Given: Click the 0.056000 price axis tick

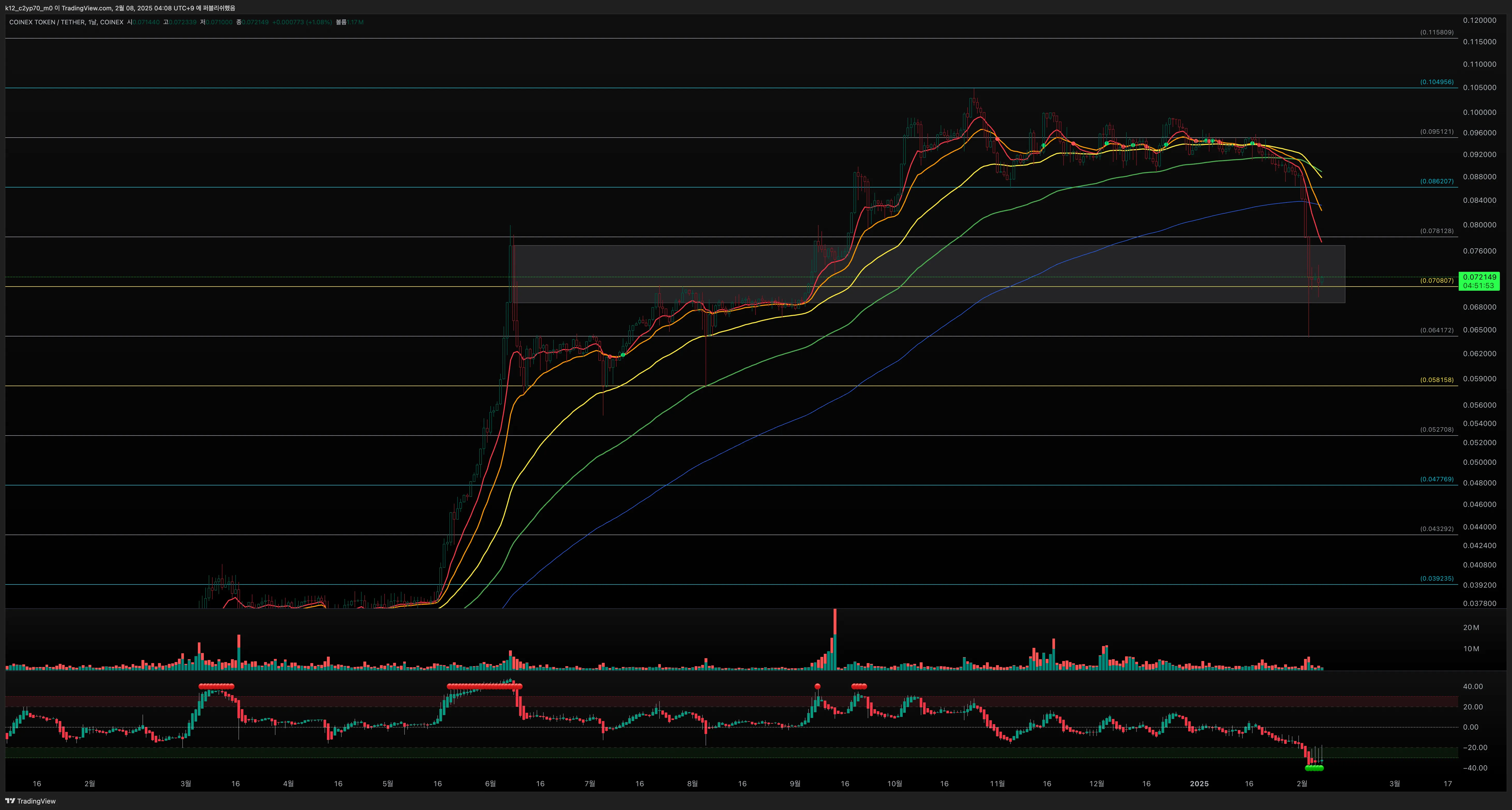Looking at the screenshot, I should [1479, 405].
